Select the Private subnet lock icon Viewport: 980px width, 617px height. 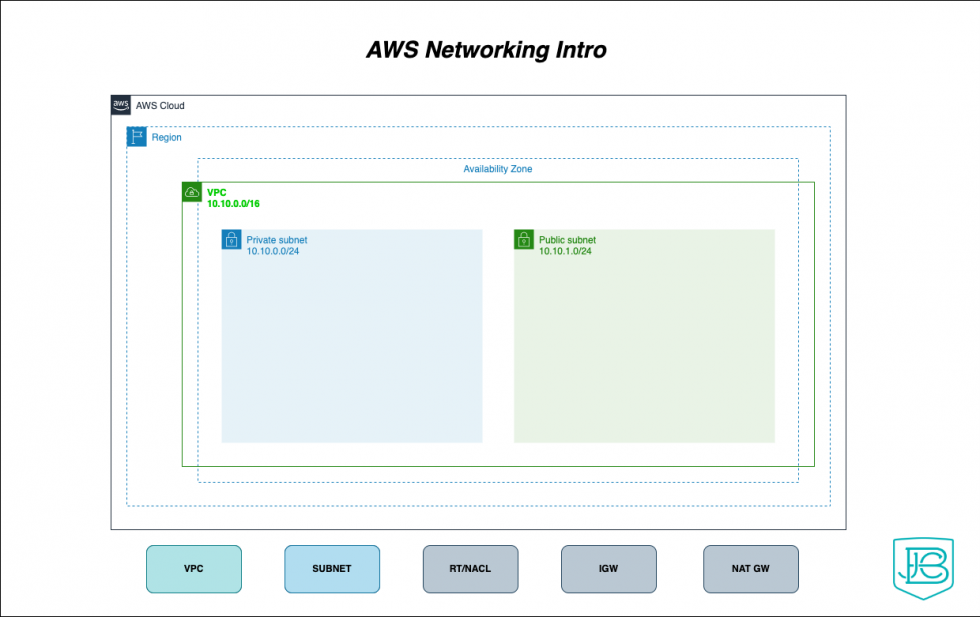tap(231, 240)
